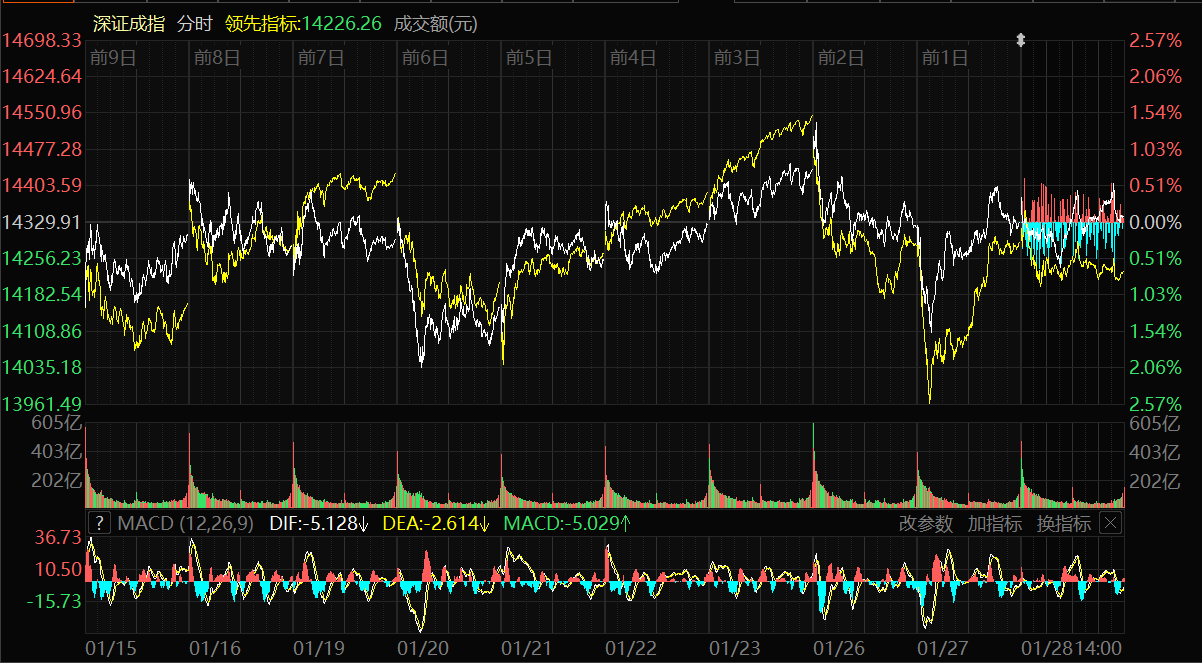The height and width of the screenshot is (663, 1202).
Task: Click the vertical resize arrow icon
Action: click(x=1021, y=40)
